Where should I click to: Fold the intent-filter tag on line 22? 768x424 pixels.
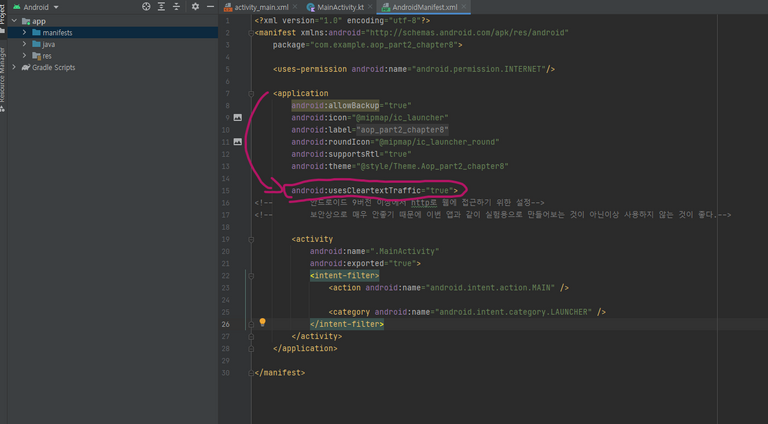tap(251, 276)
